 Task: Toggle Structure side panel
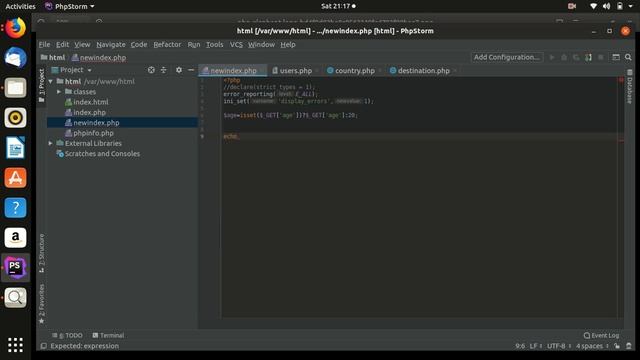42,253
